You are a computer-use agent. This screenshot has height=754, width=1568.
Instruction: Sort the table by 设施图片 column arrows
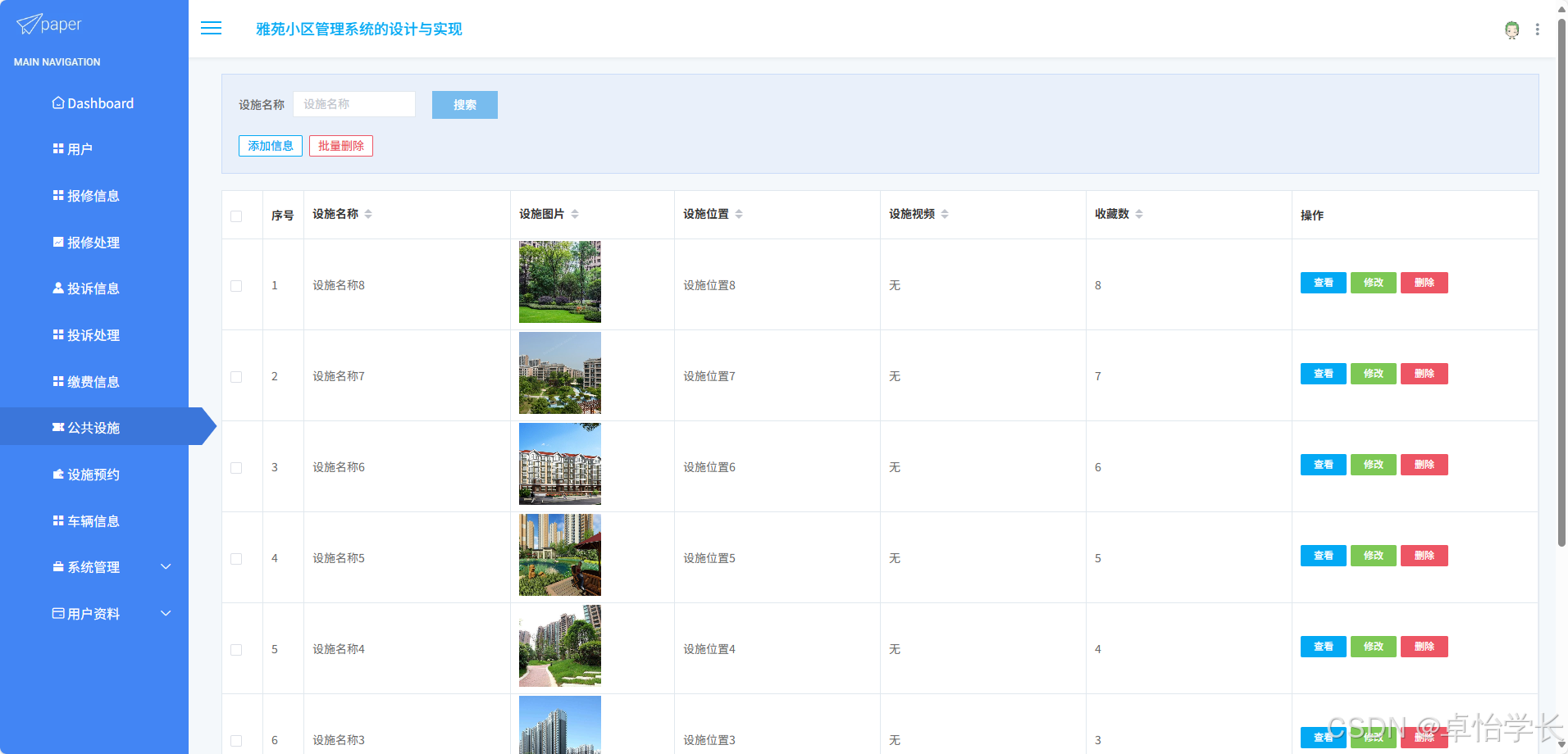pyautogui.click(x=575, y=214)
